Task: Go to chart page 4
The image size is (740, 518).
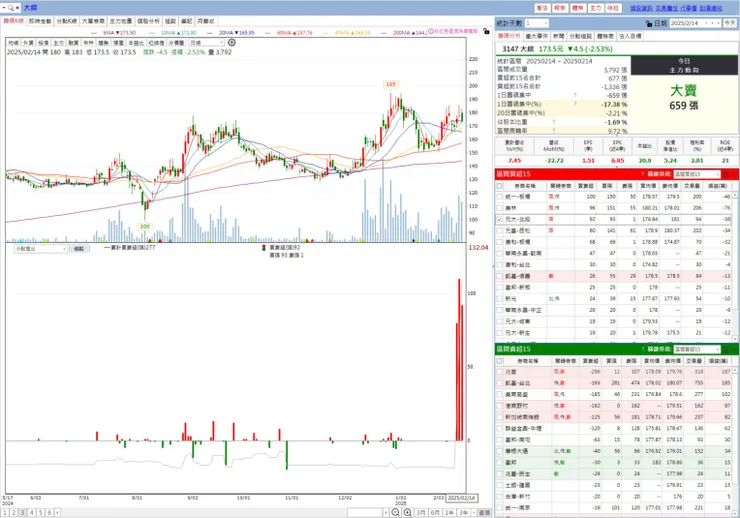Action: pos(32,512)
